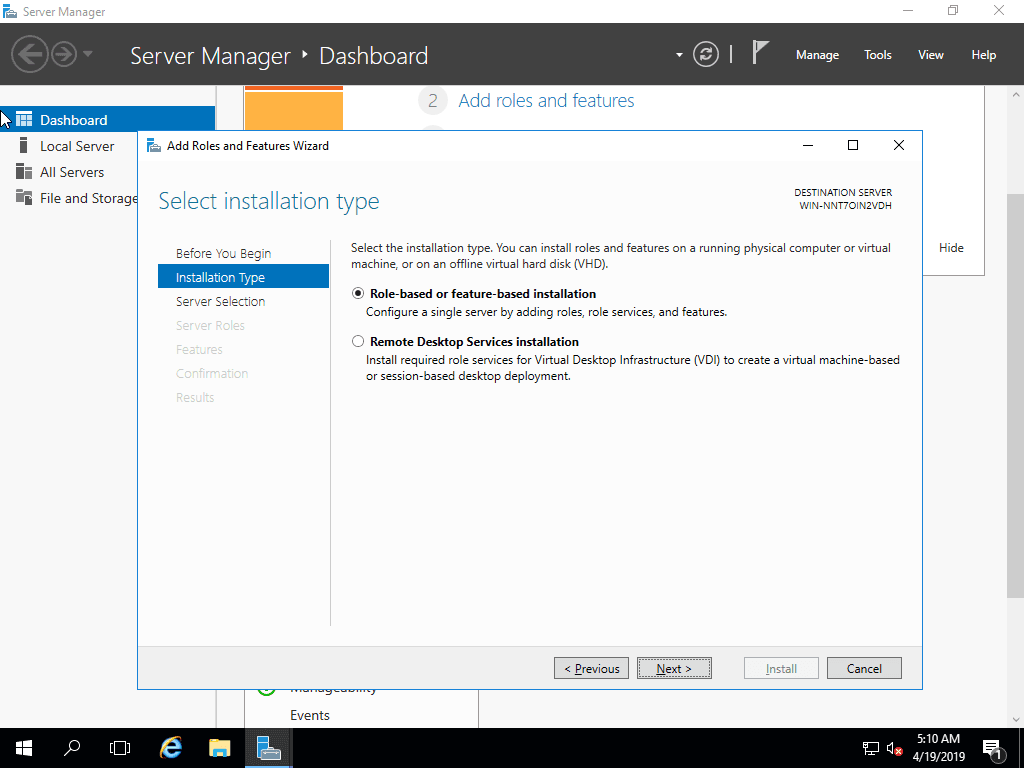Maximize the Add Roles and Features Wizard

click(852, 145)
